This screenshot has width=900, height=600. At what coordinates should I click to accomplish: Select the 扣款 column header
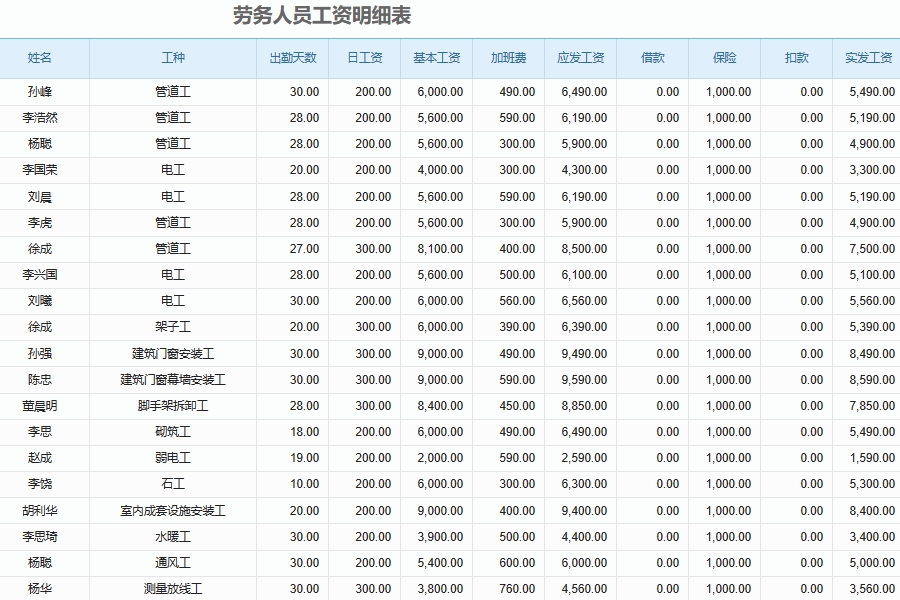(x=797, y=57)
